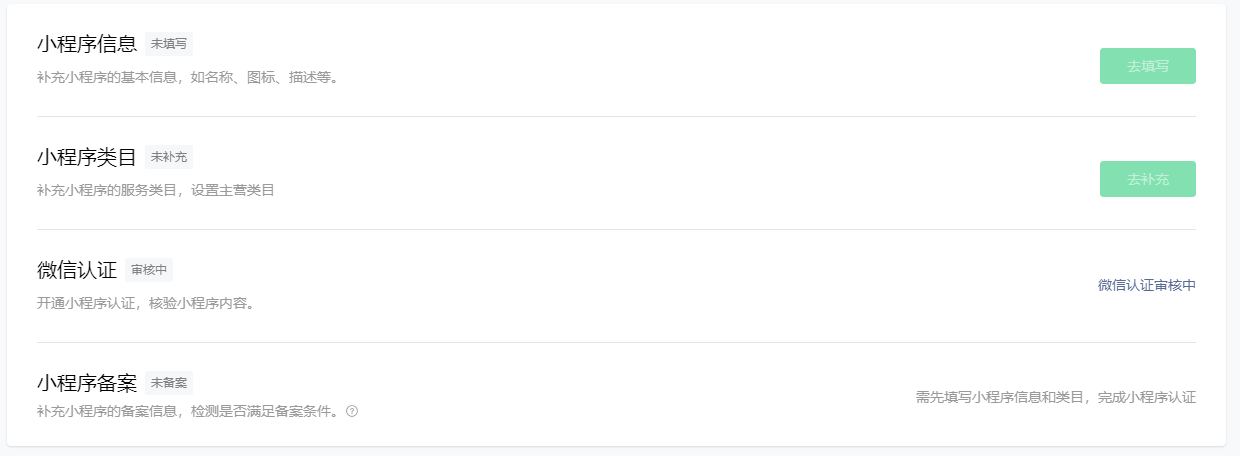1240x456 pixels.
Task: Select the 小程序类目 heading
Action: click(87, 157)
